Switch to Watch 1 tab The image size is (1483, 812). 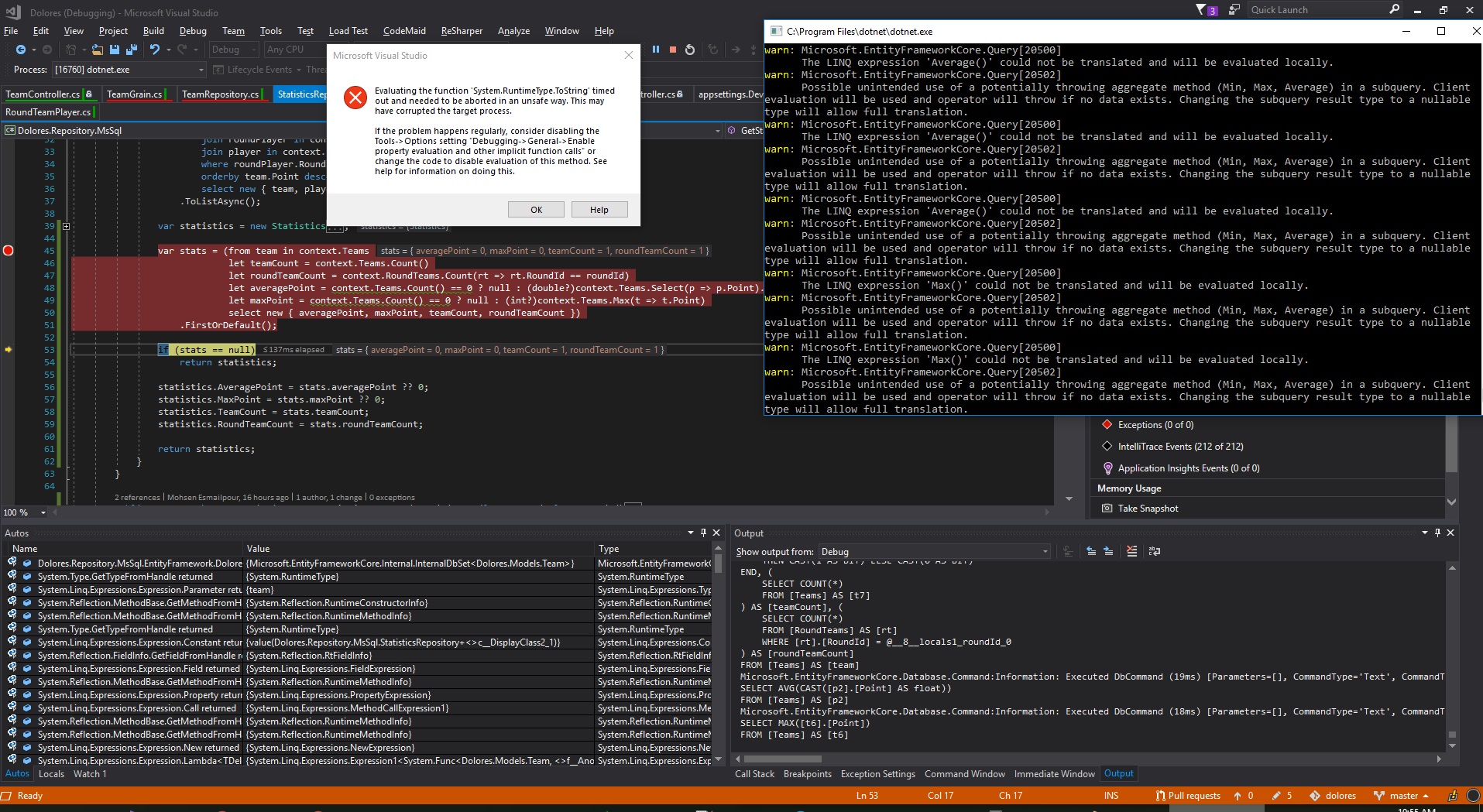point(90,773)
